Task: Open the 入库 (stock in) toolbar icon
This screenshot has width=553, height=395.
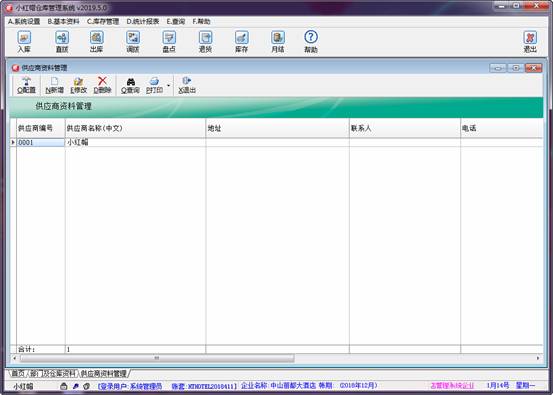Action: tap(24, 42)
